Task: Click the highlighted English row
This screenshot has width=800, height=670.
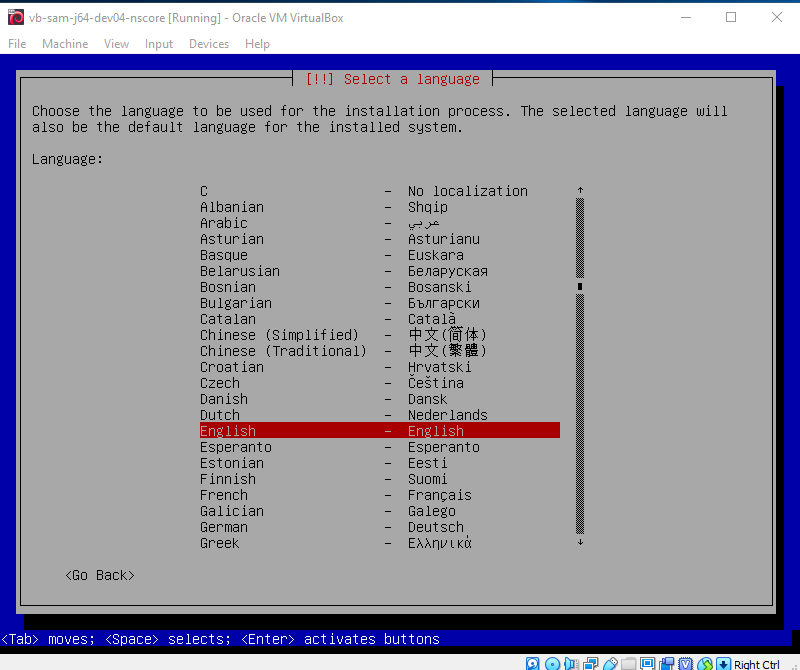Action: [x=380, y=431]
